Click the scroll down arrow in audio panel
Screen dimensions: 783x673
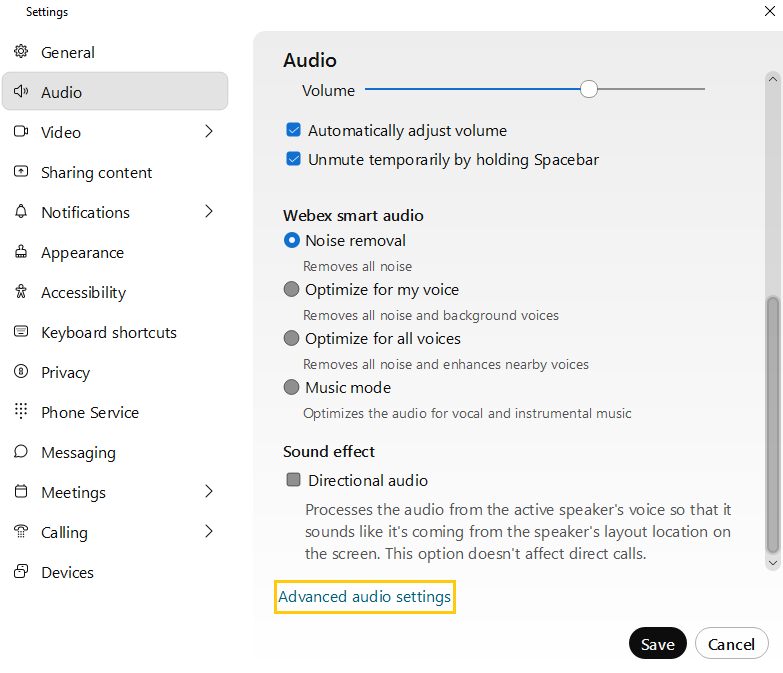pyautogui.click(x=772, y=563)
